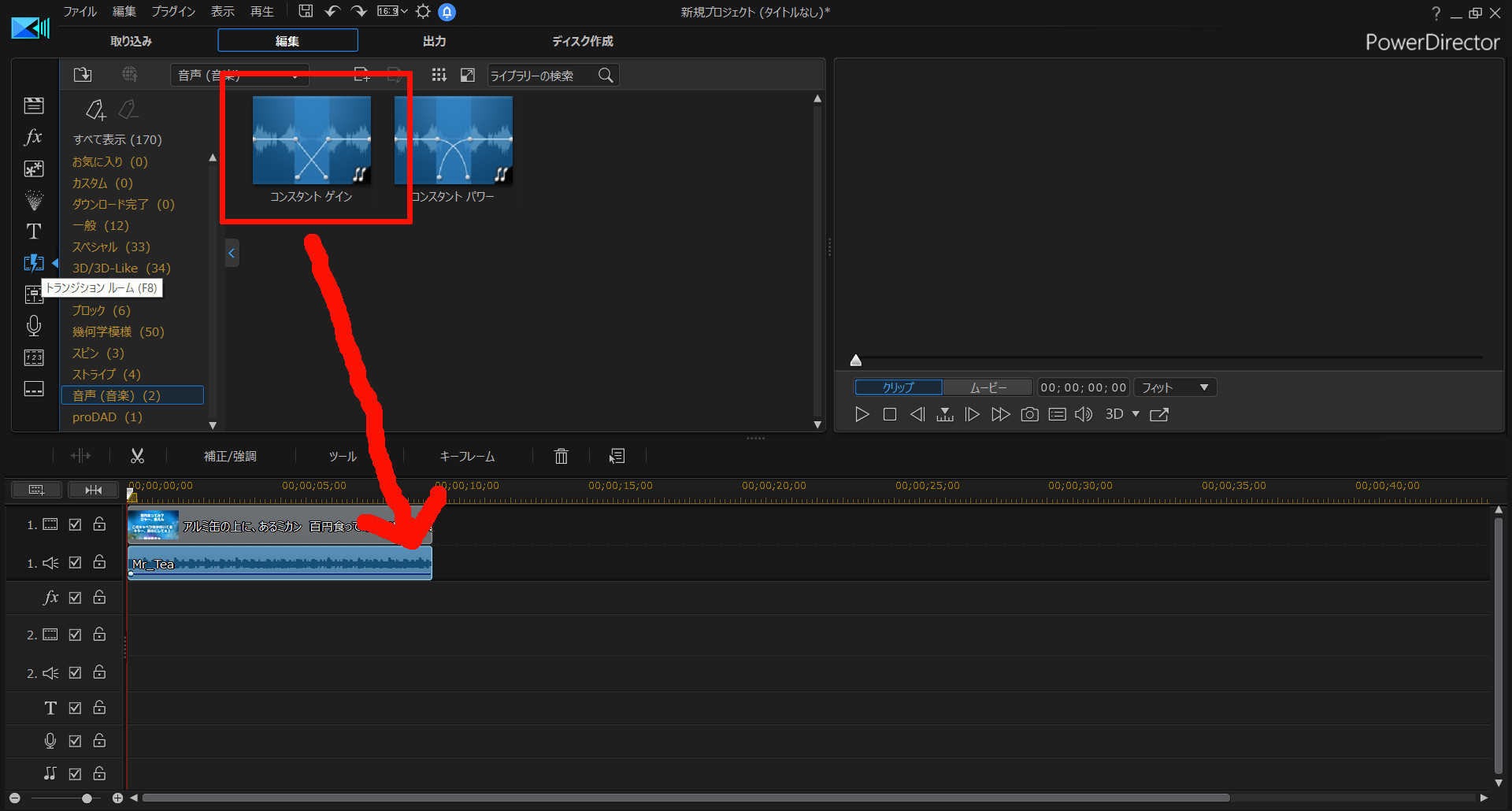
Task: Toggle voice track enable checkbox
Action: pos(75,741)
